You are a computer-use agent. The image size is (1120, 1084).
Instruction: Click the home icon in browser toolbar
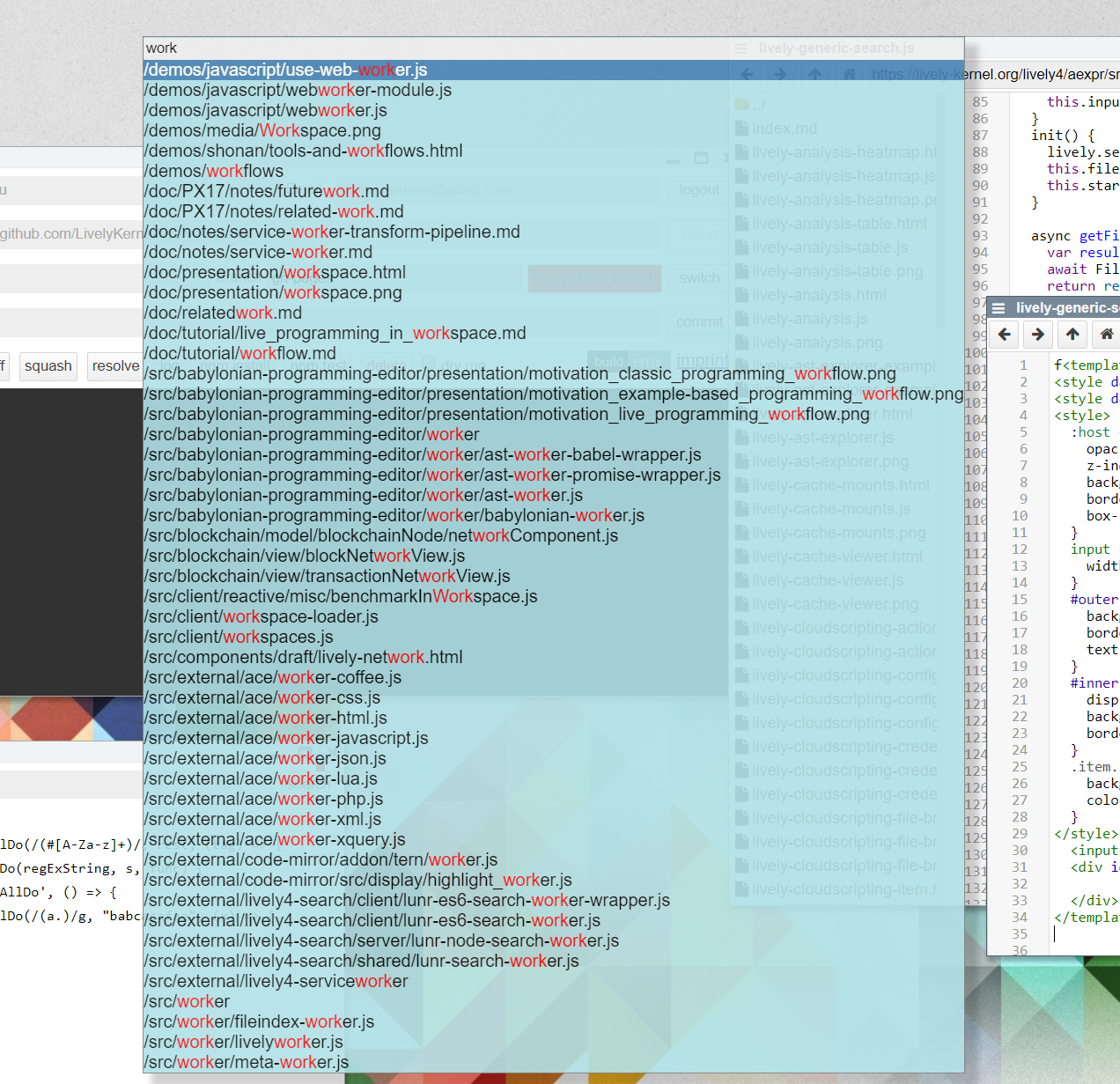[x=1106, y=335]
